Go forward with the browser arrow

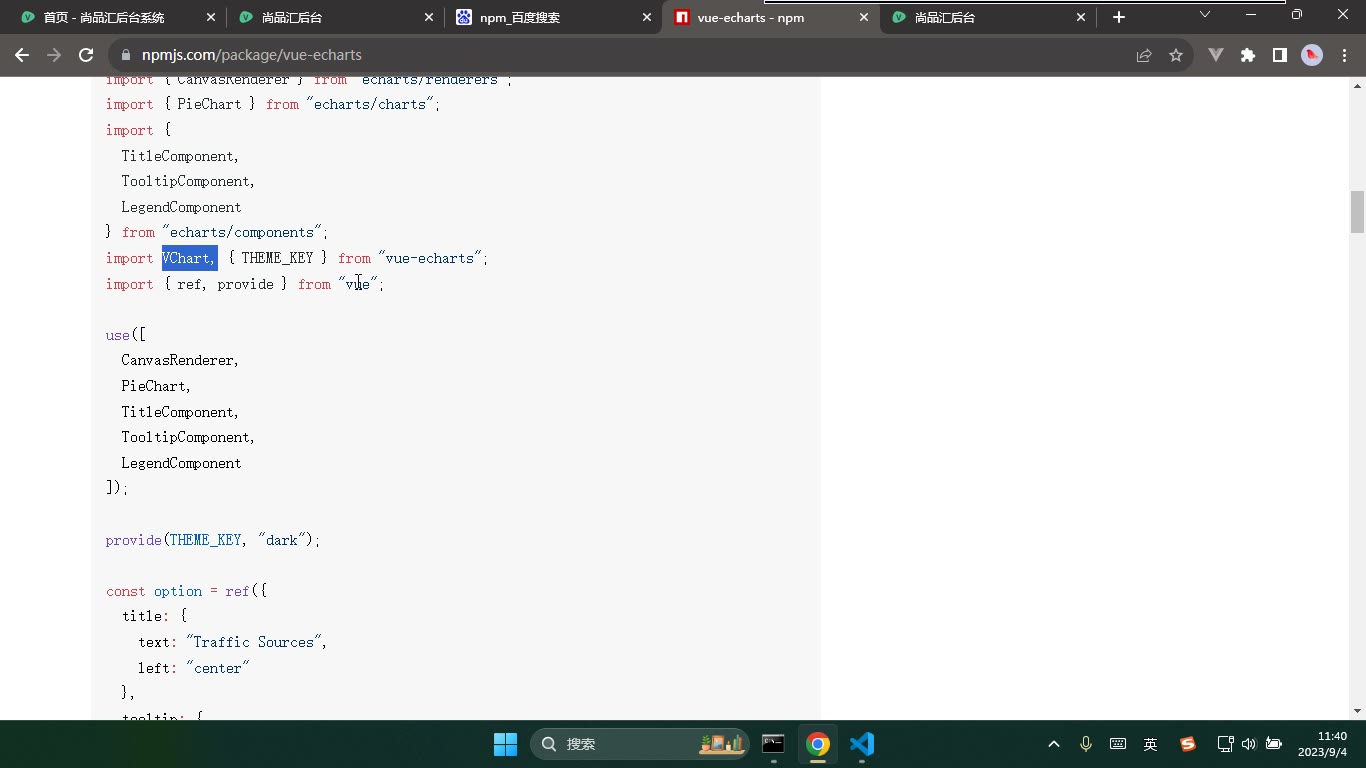pos(54,55)
